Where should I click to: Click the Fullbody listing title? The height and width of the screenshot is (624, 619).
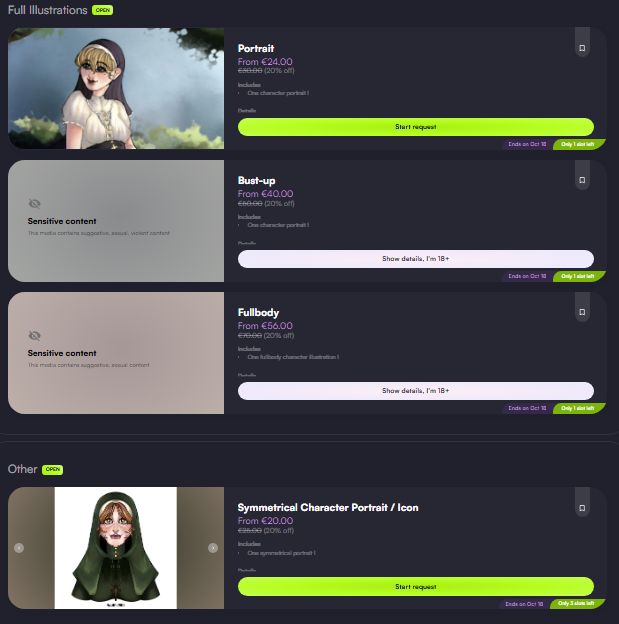(x=258, y=312)
